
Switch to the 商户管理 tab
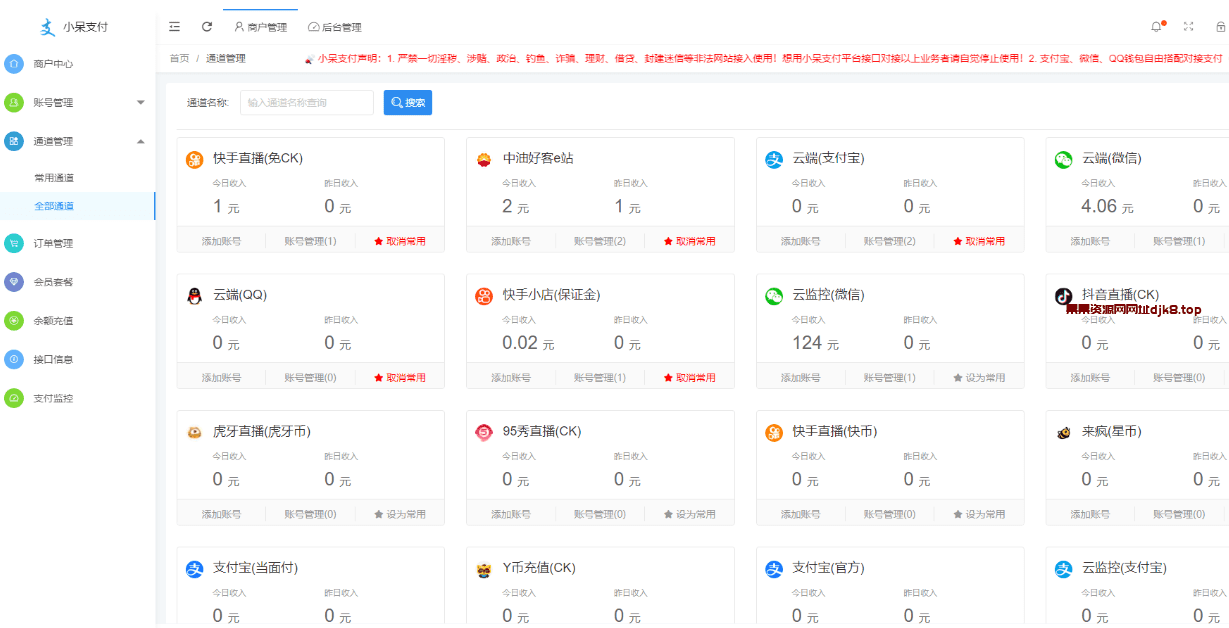point(264,27)
